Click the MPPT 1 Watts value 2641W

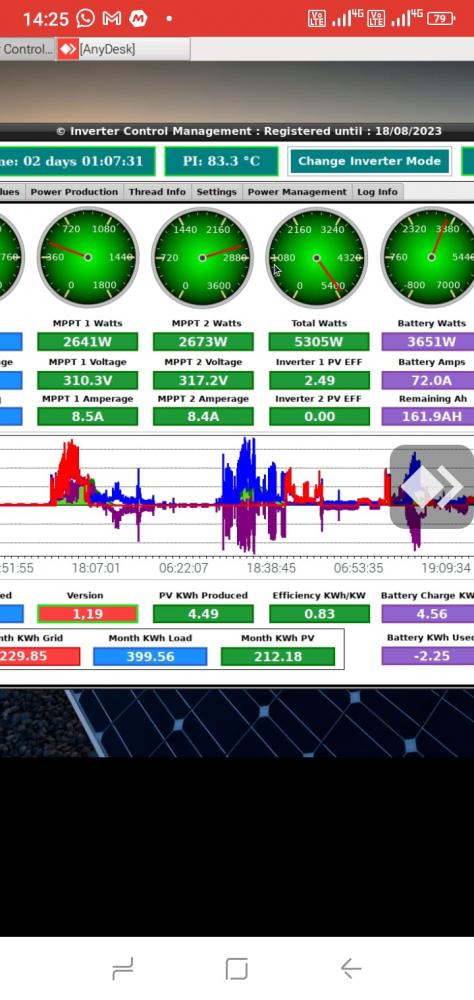87,342
